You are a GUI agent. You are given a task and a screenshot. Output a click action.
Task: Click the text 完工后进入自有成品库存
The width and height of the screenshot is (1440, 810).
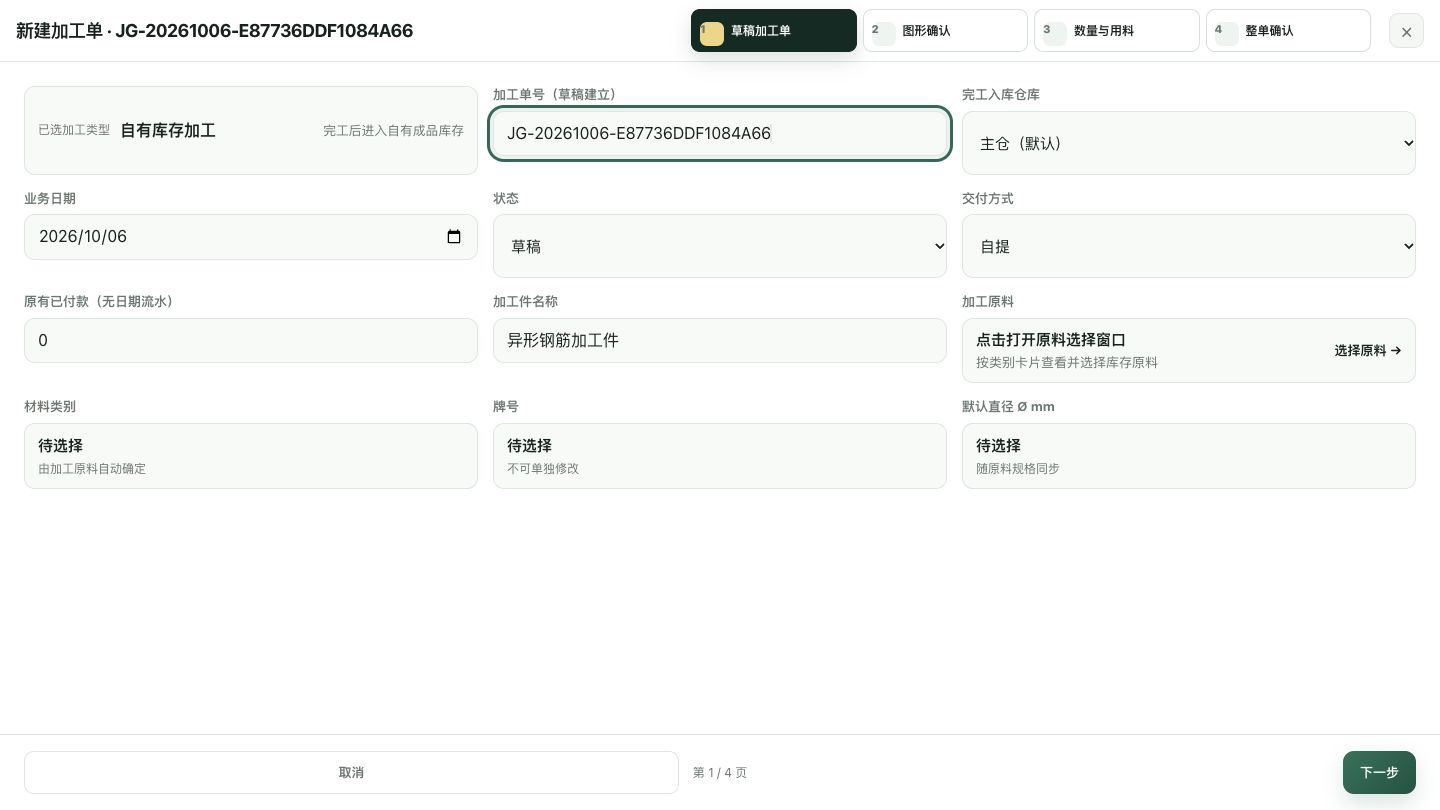coord(393,131)
